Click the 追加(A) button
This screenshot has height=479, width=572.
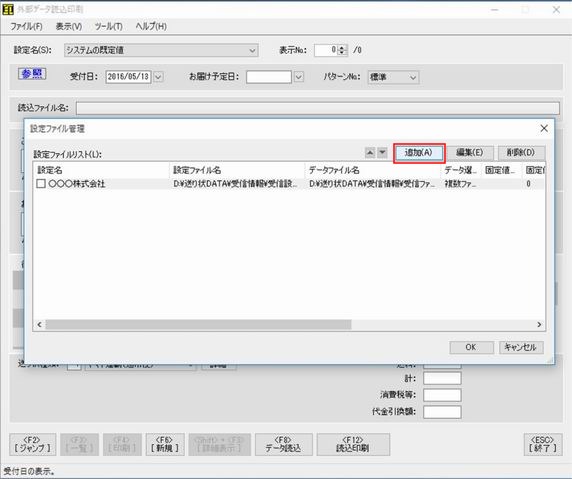pyautogui.click(x=419, y=152)
